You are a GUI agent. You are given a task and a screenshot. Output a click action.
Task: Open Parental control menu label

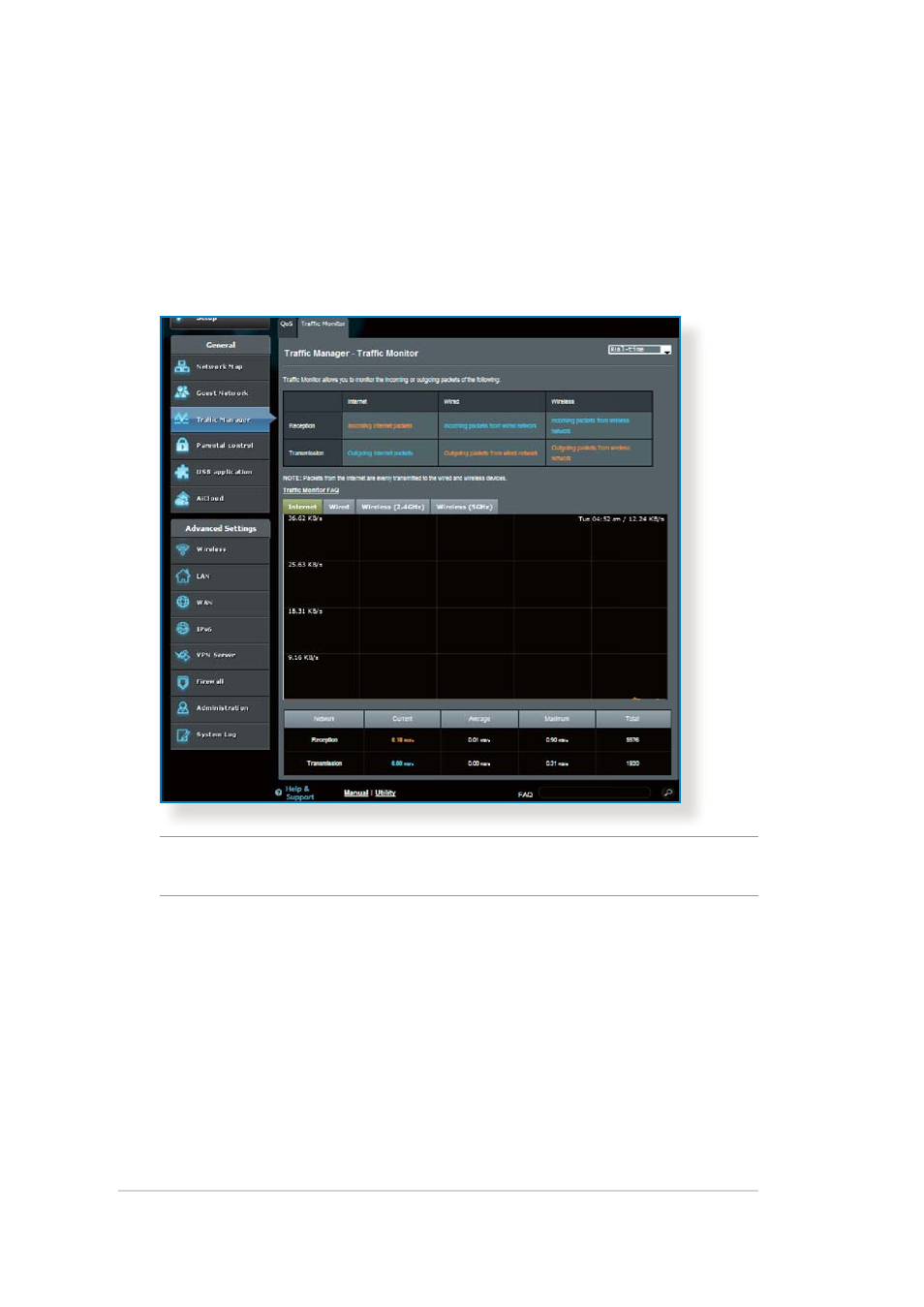(225, 445)
